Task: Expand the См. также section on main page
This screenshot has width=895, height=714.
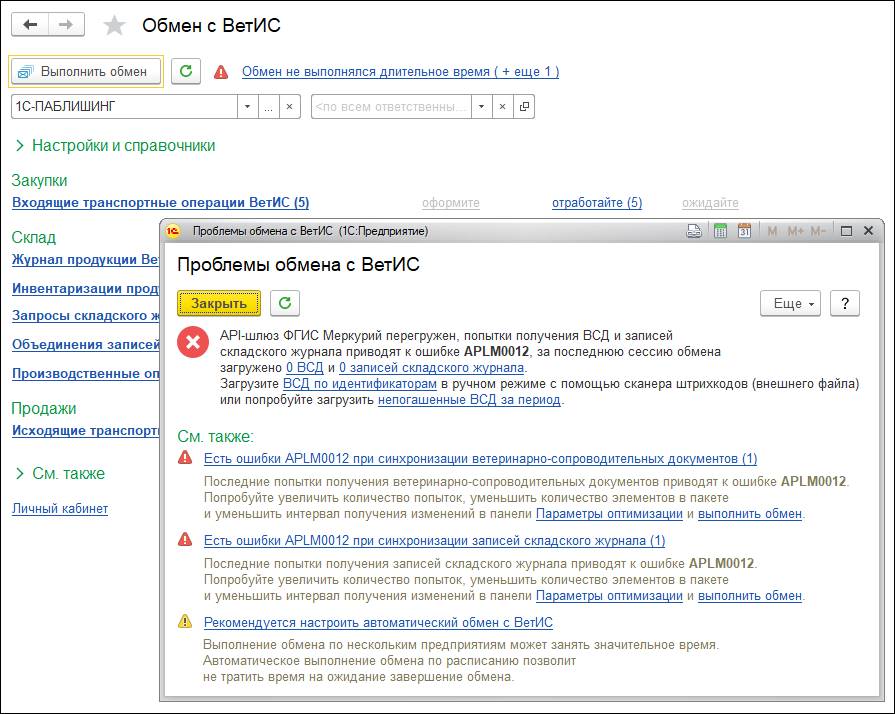Action: 61,474
